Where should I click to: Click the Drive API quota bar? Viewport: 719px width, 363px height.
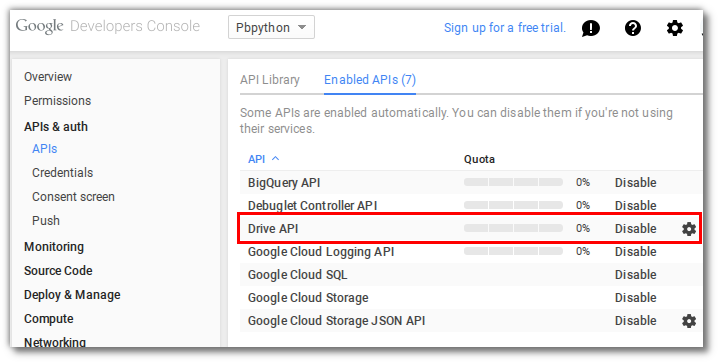pos(513,228)
